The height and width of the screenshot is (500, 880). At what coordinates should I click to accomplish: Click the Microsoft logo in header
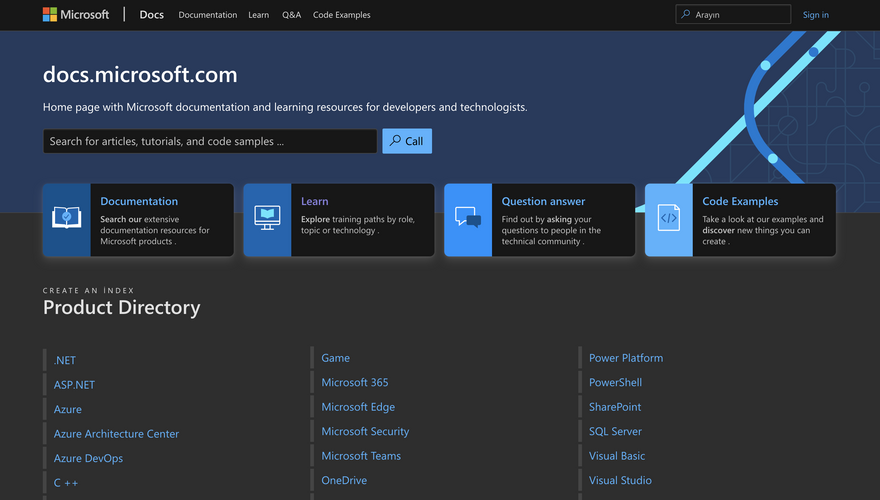[76, 15]
